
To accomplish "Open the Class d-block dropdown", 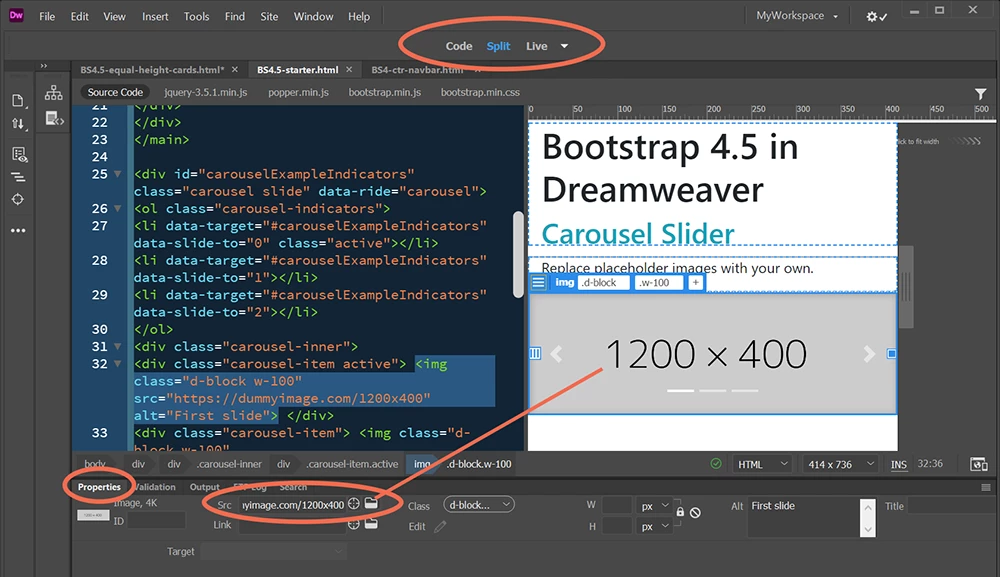I will [479, 504].
